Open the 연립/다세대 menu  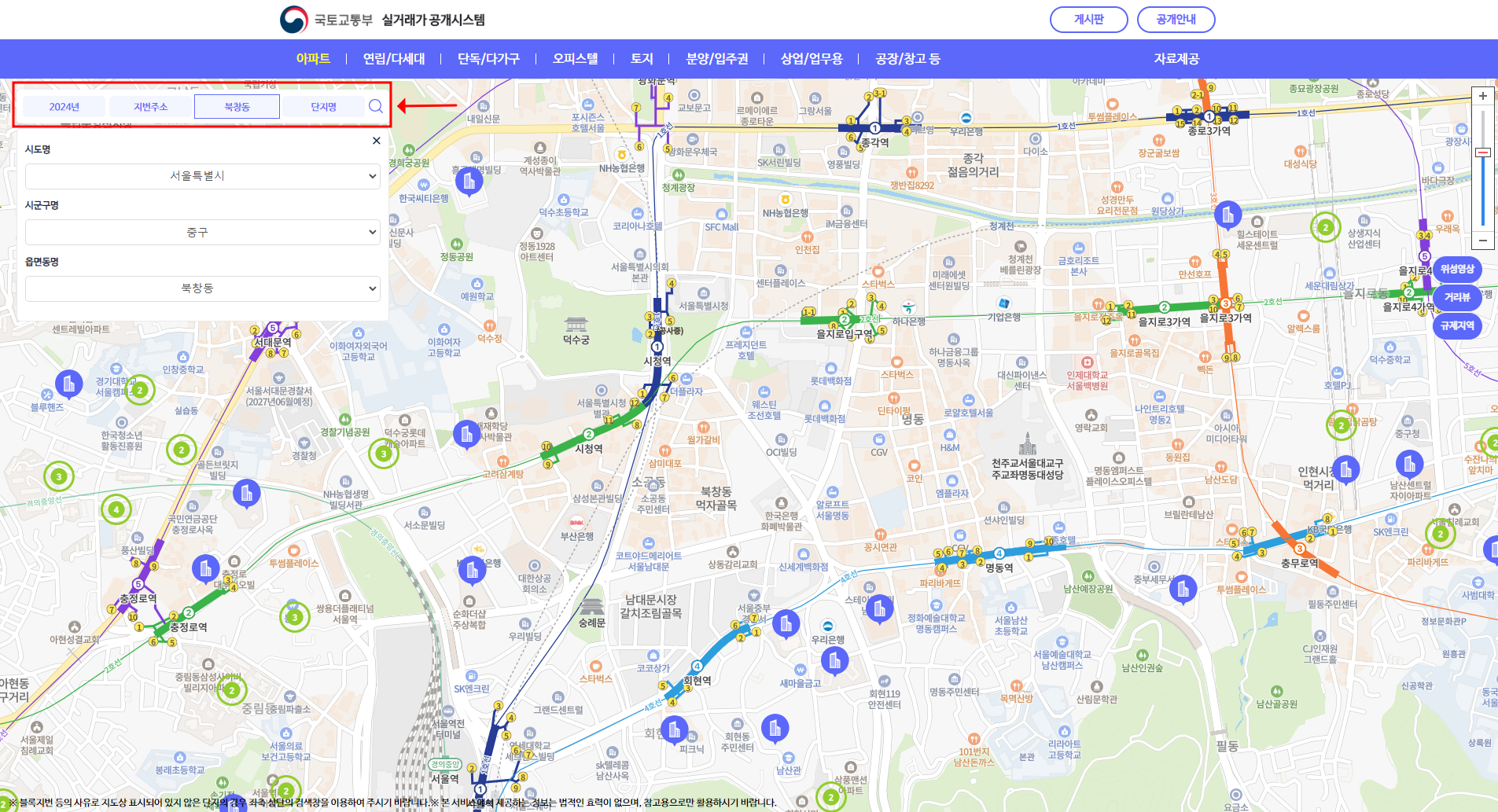[394, 59]
